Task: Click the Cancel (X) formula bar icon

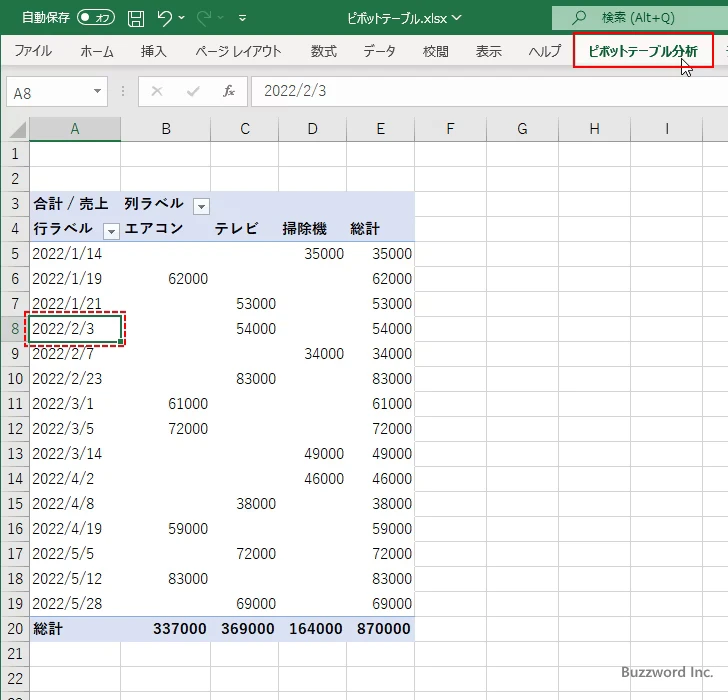Action: coord(157,91)
